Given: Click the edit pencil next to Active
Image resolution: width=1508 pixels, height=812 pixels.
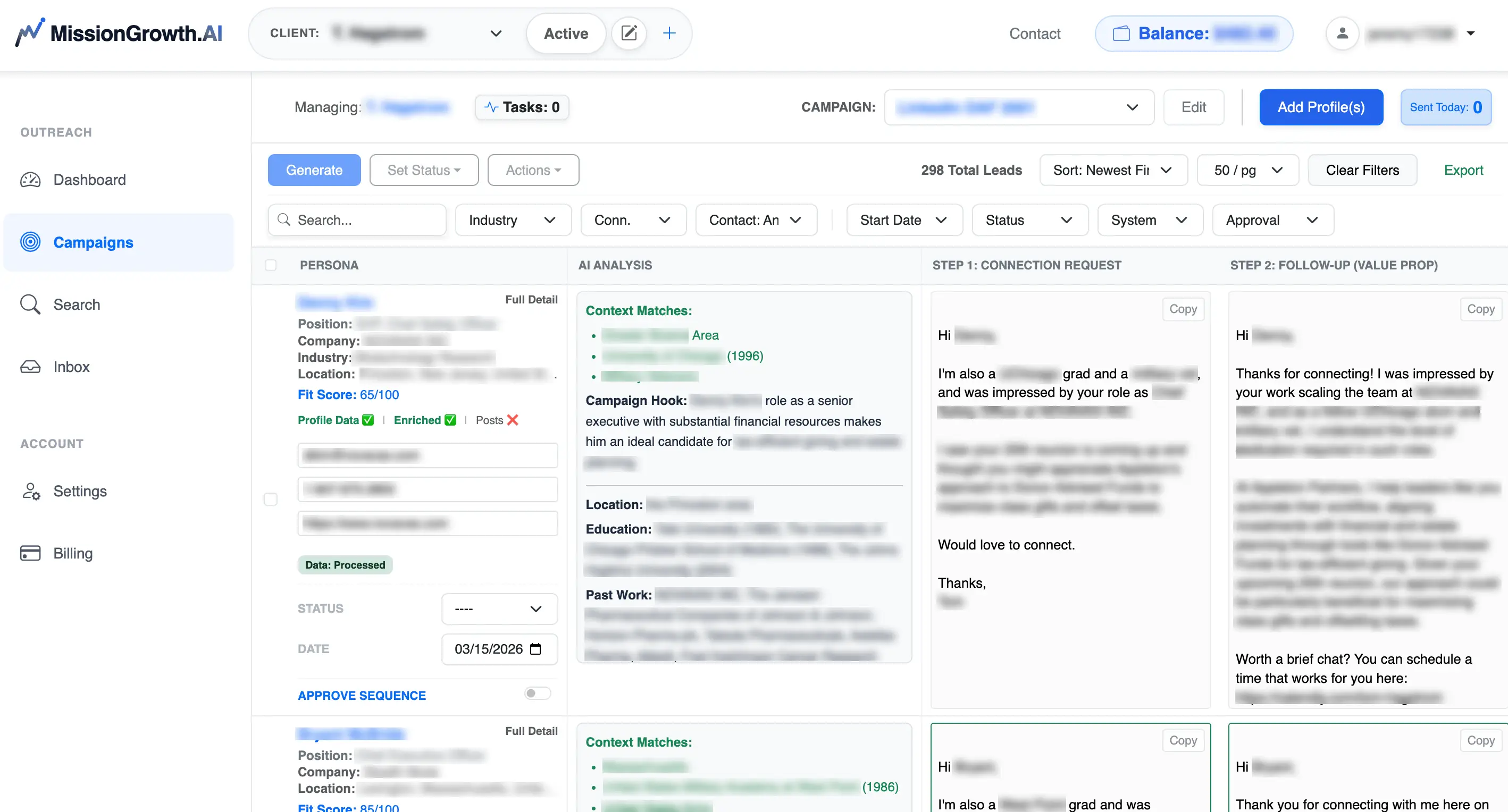Looking at the screenshot, I should point(629,33).
